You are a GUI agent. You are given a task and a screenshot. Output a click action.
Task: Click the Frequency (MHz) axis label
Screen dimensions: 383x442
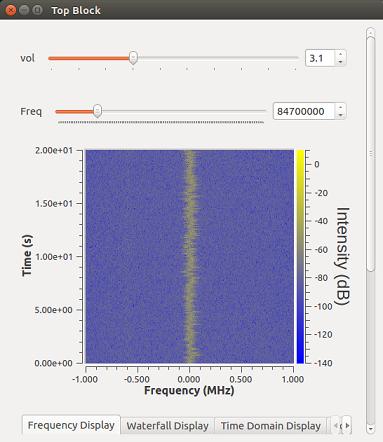[189, 390]
